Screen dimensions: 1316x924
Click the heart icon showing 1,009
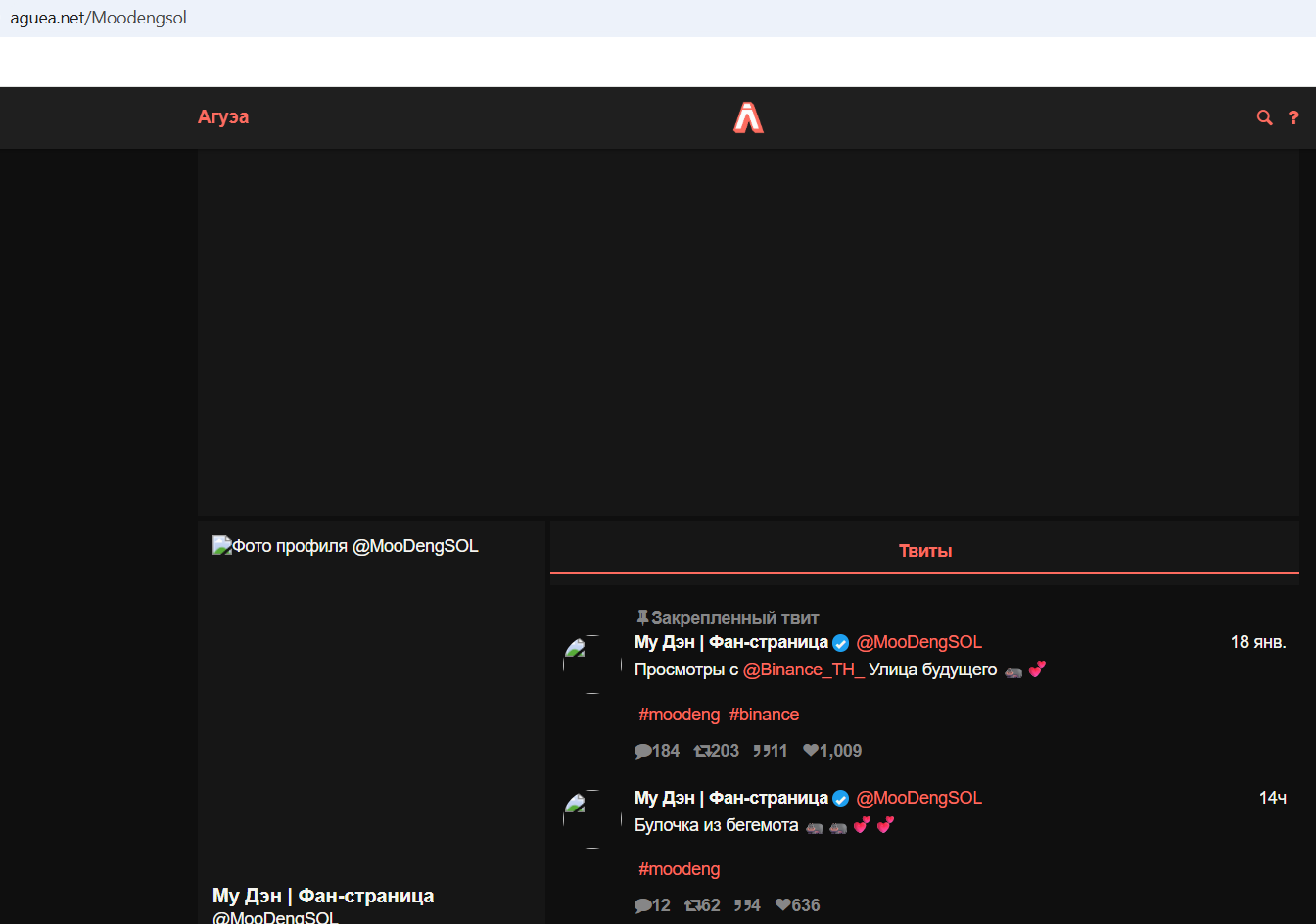click(x=811, y=751)
